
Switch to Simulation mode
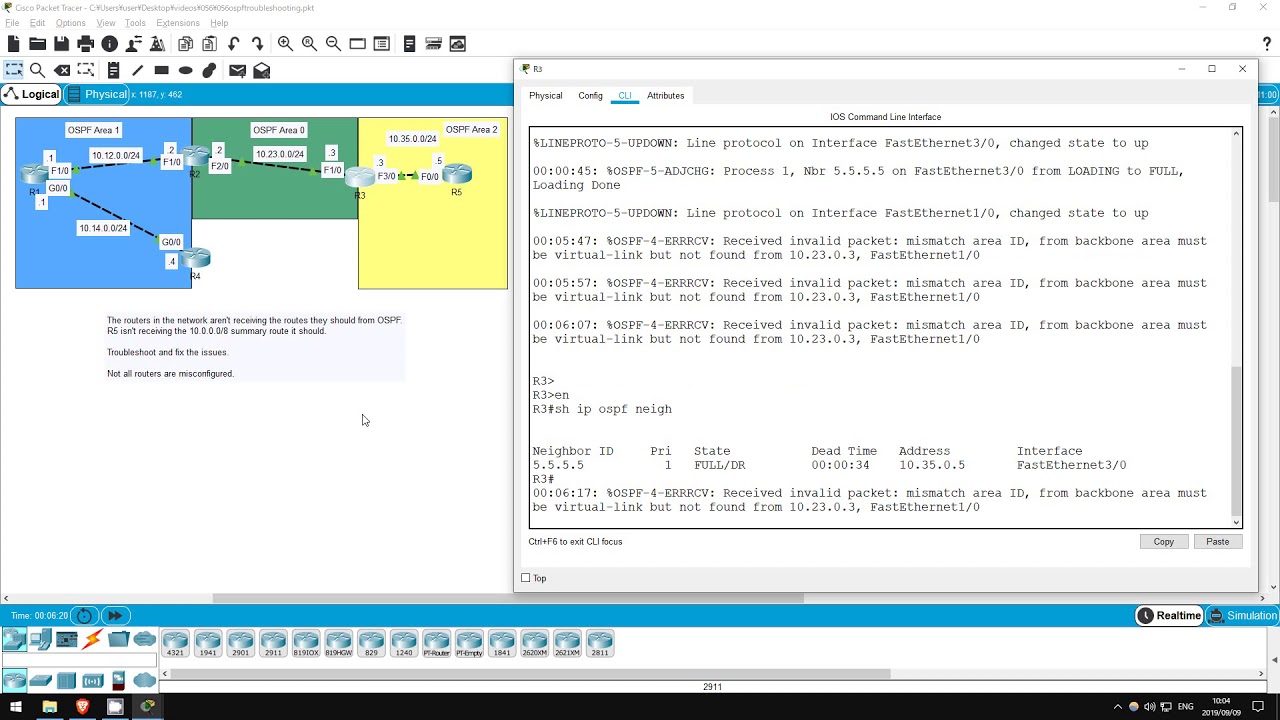(1242, 616)
